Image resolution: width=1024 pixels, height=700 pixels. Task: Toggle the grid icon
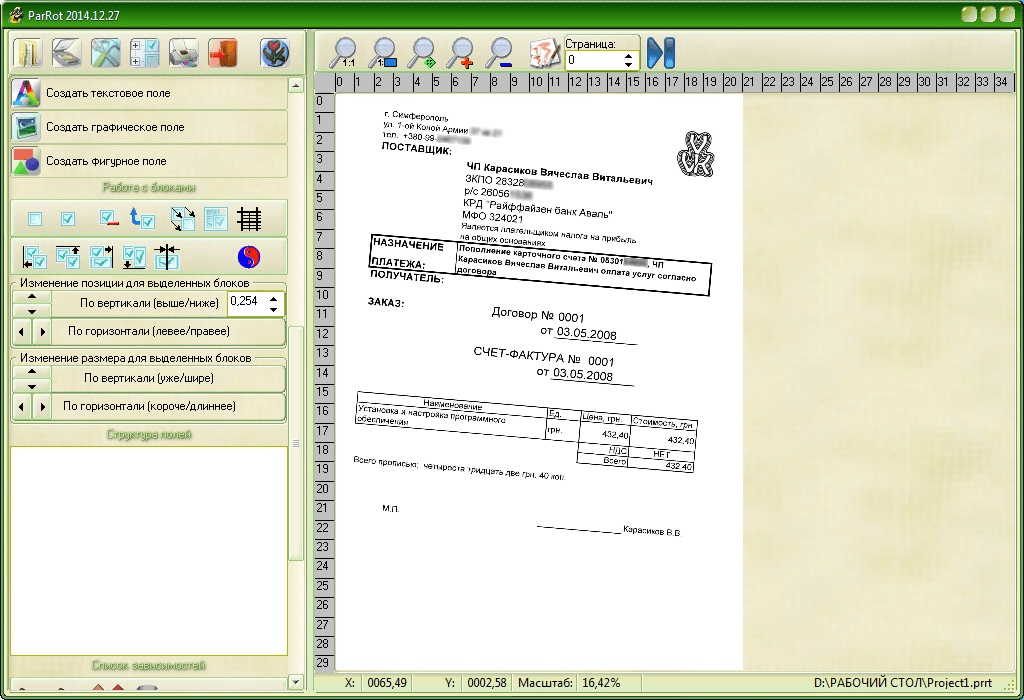click(x=249, y=219)
